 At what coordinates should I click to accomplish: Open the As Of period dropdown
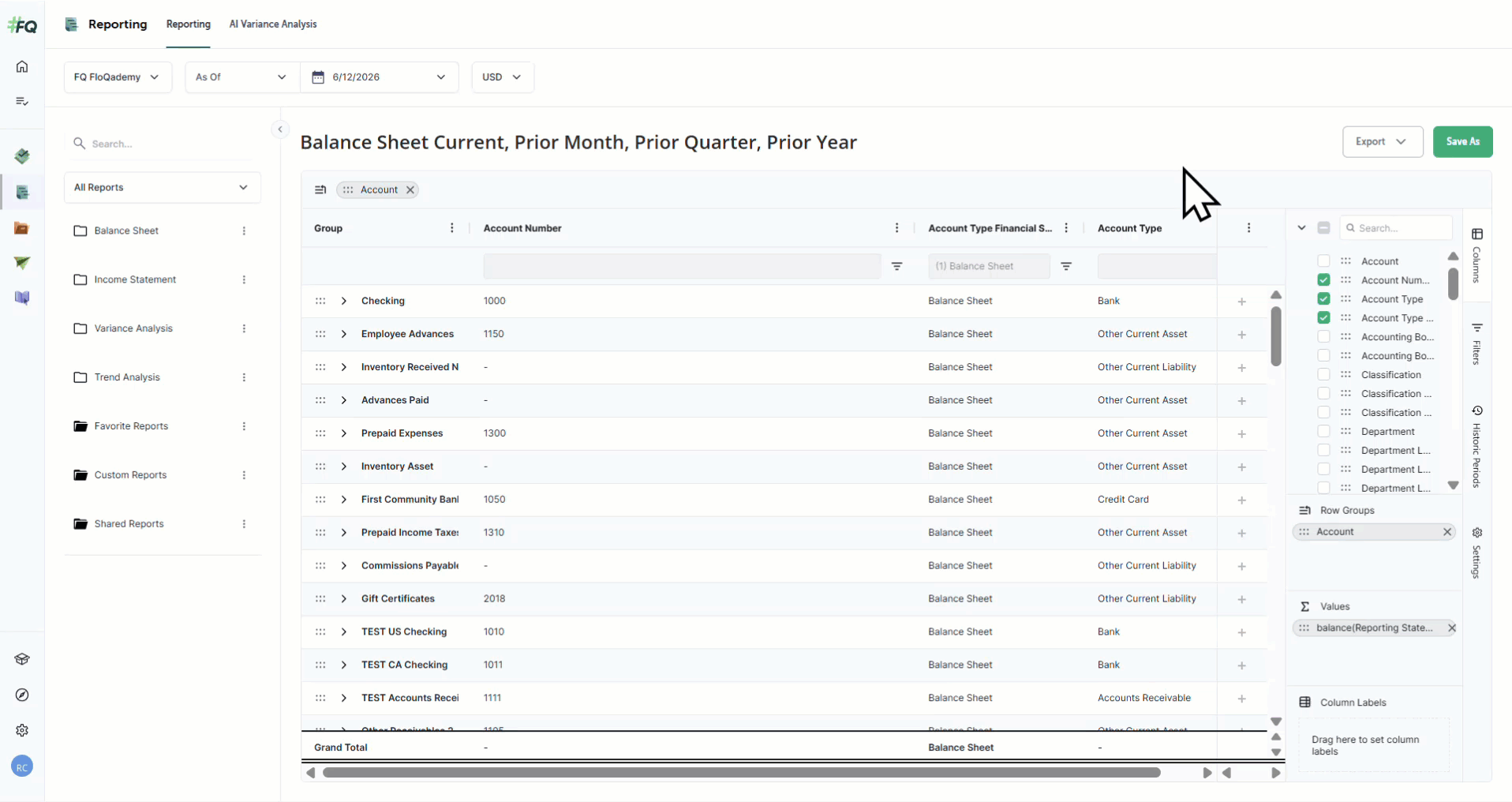pyautogui.click(x=242, y=77)
